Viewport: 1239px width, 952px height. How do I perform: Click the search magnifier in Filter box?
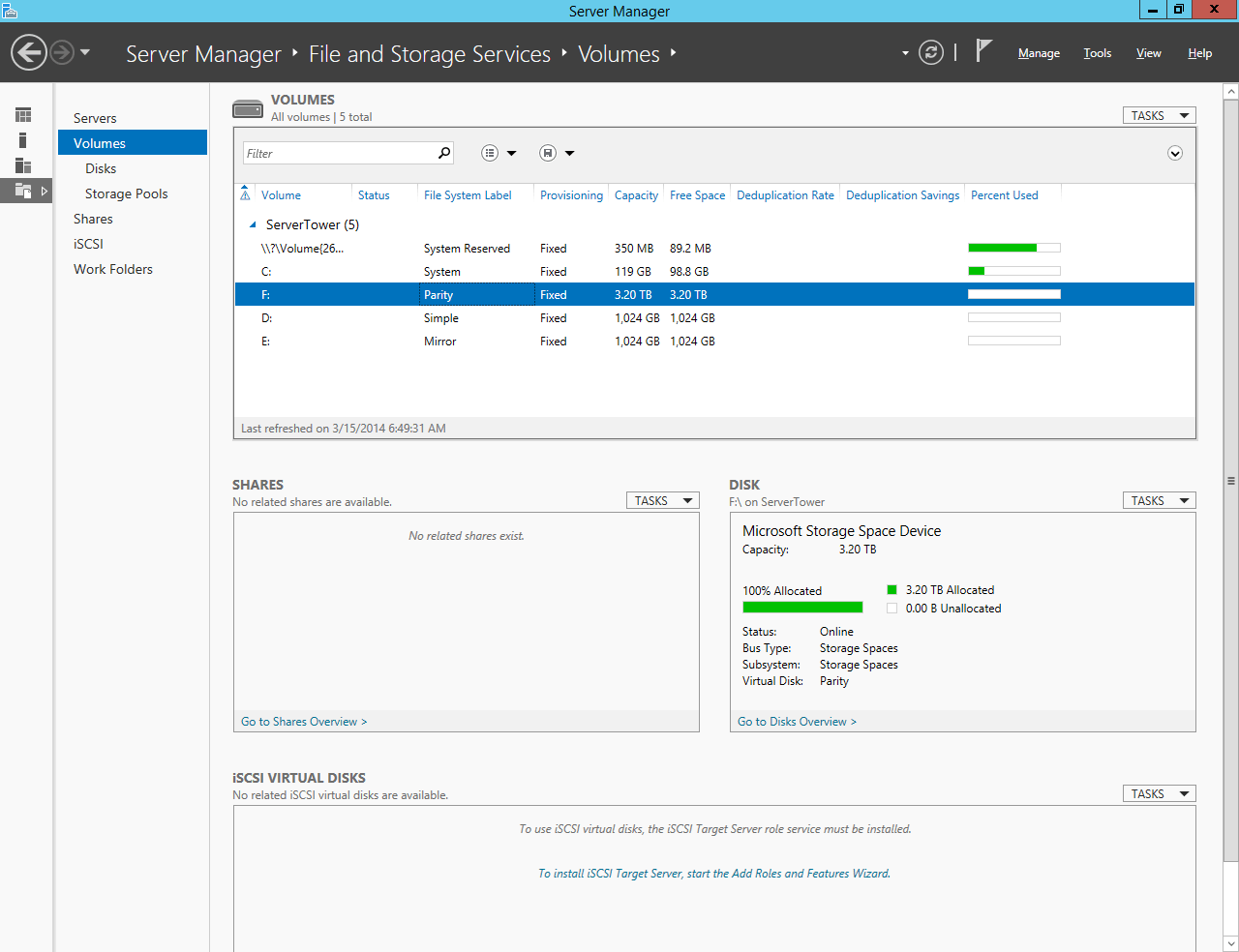[x=444, y=153]
